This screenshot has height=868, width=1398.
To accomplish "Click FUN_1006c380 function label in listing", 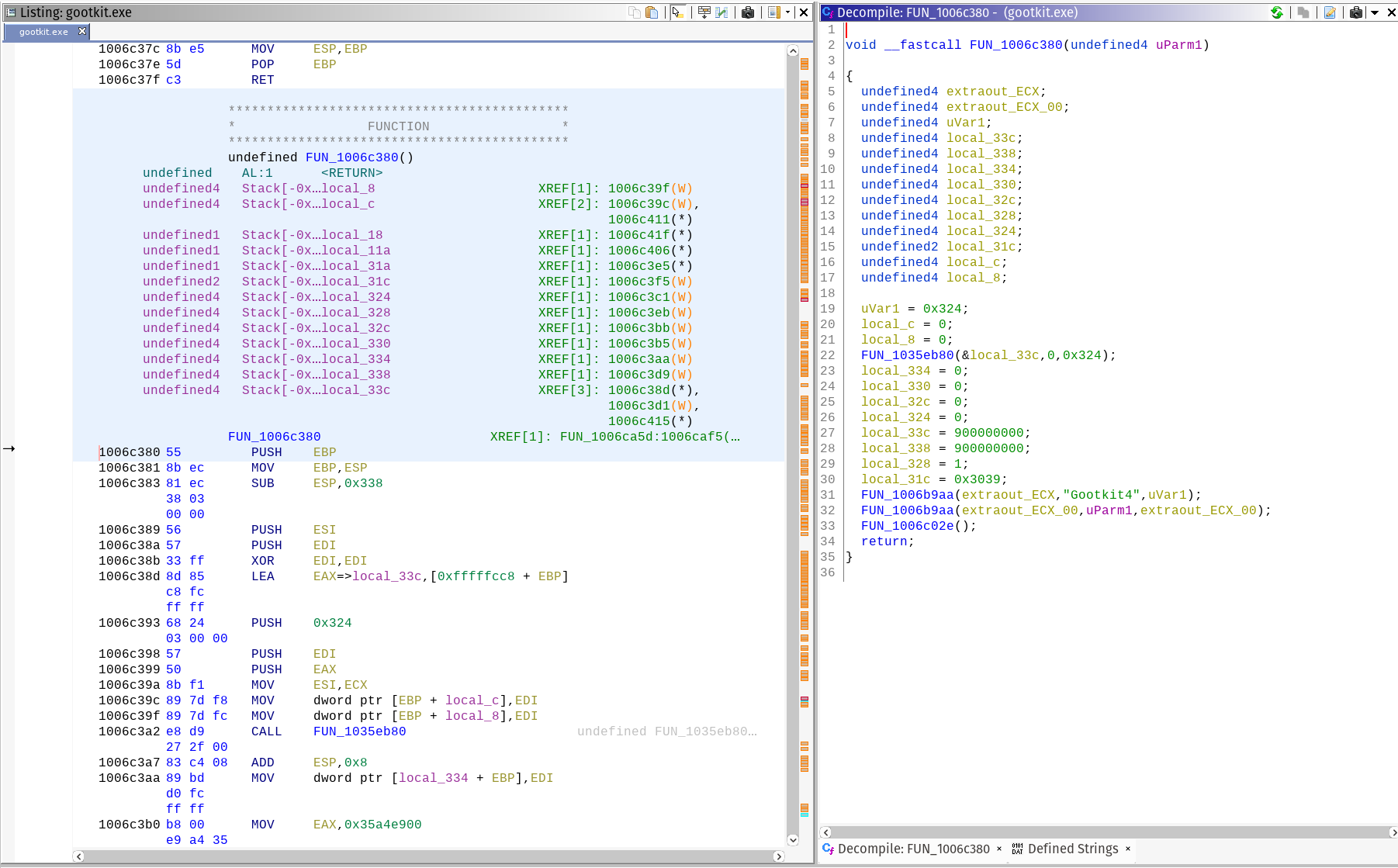I will pos(275,437).
